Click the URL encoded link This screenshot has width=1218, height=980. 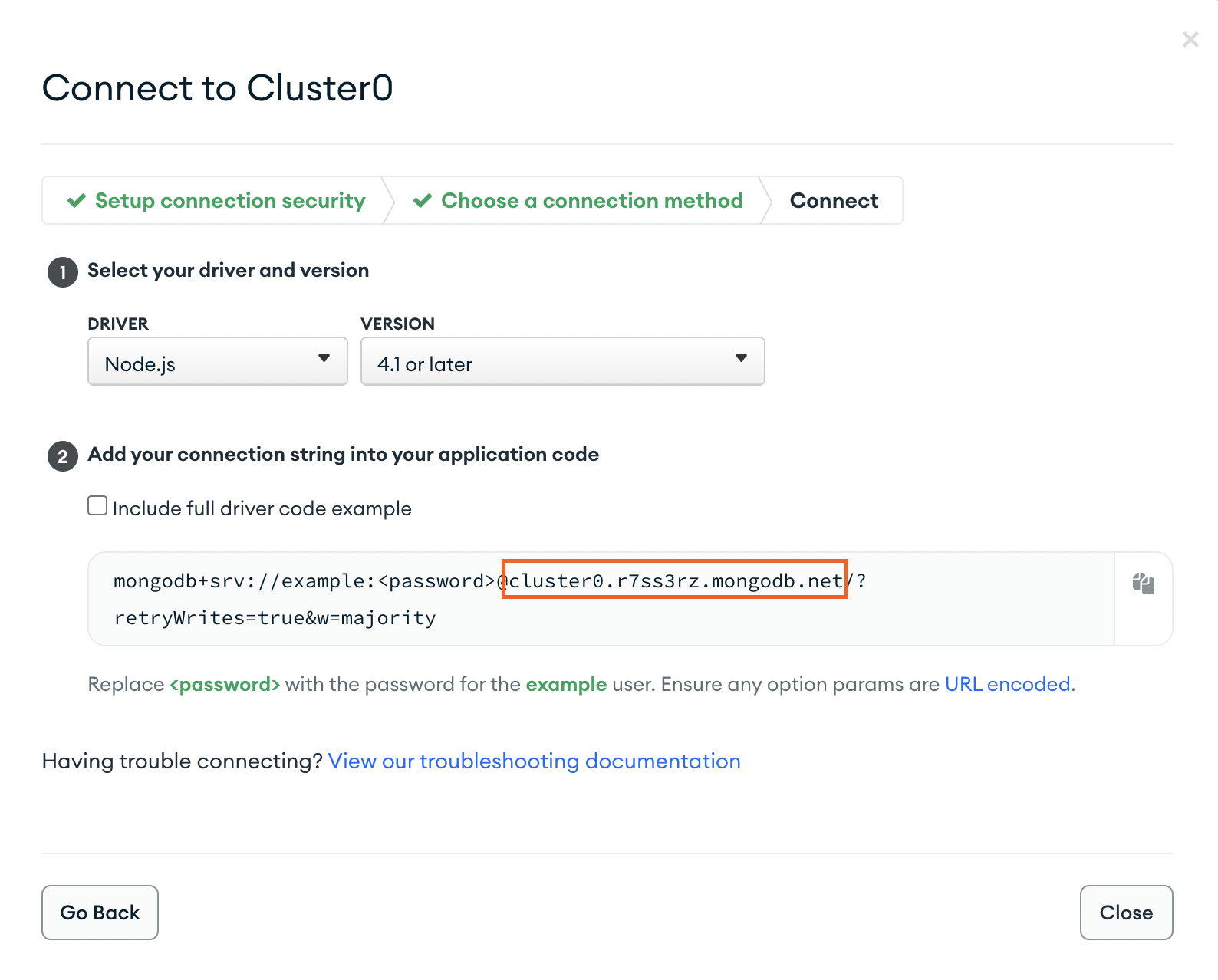(1007, 684)
